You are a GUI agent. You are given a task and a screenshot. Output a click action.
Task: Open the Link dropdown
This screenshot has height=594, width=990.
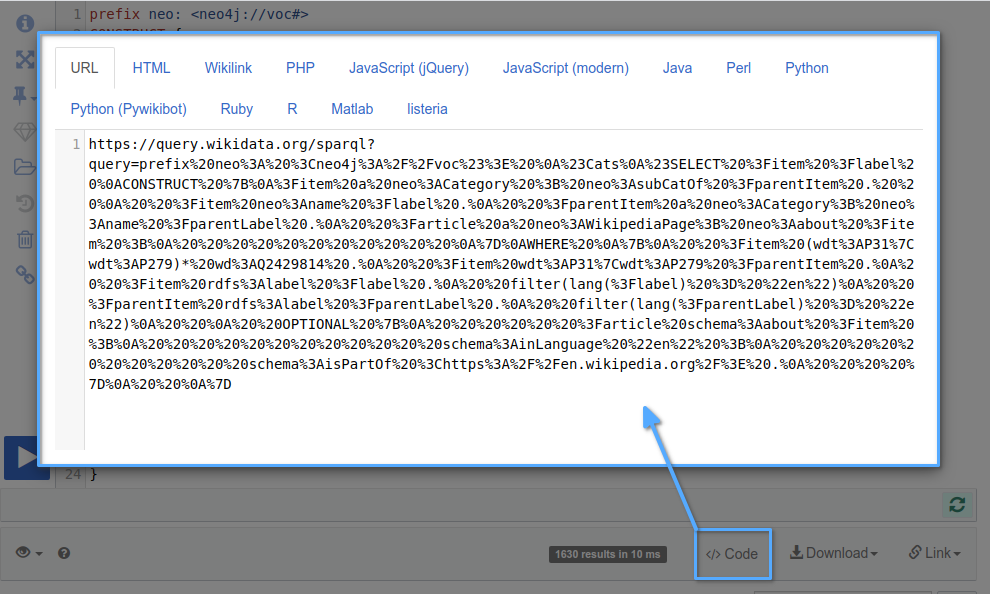[x=934, y=553]
